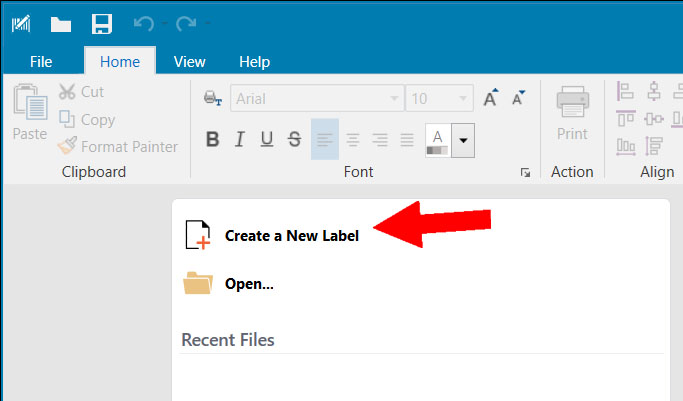Open the Undo history dropdown arrow
The height and width of the screenshot is (401, 683).
[x=164, y=23]
